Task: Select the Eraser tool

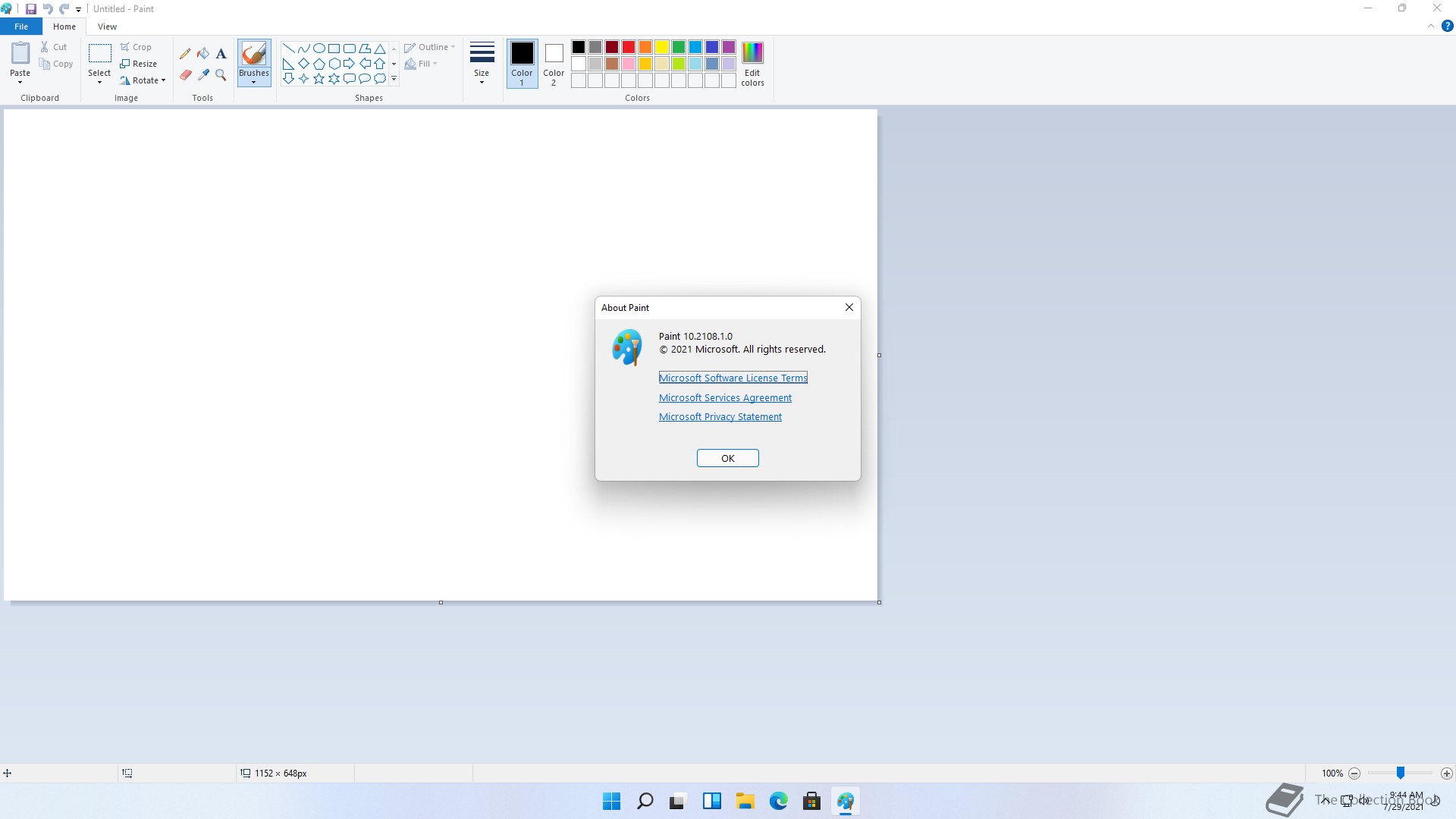Action: point(185,75)
